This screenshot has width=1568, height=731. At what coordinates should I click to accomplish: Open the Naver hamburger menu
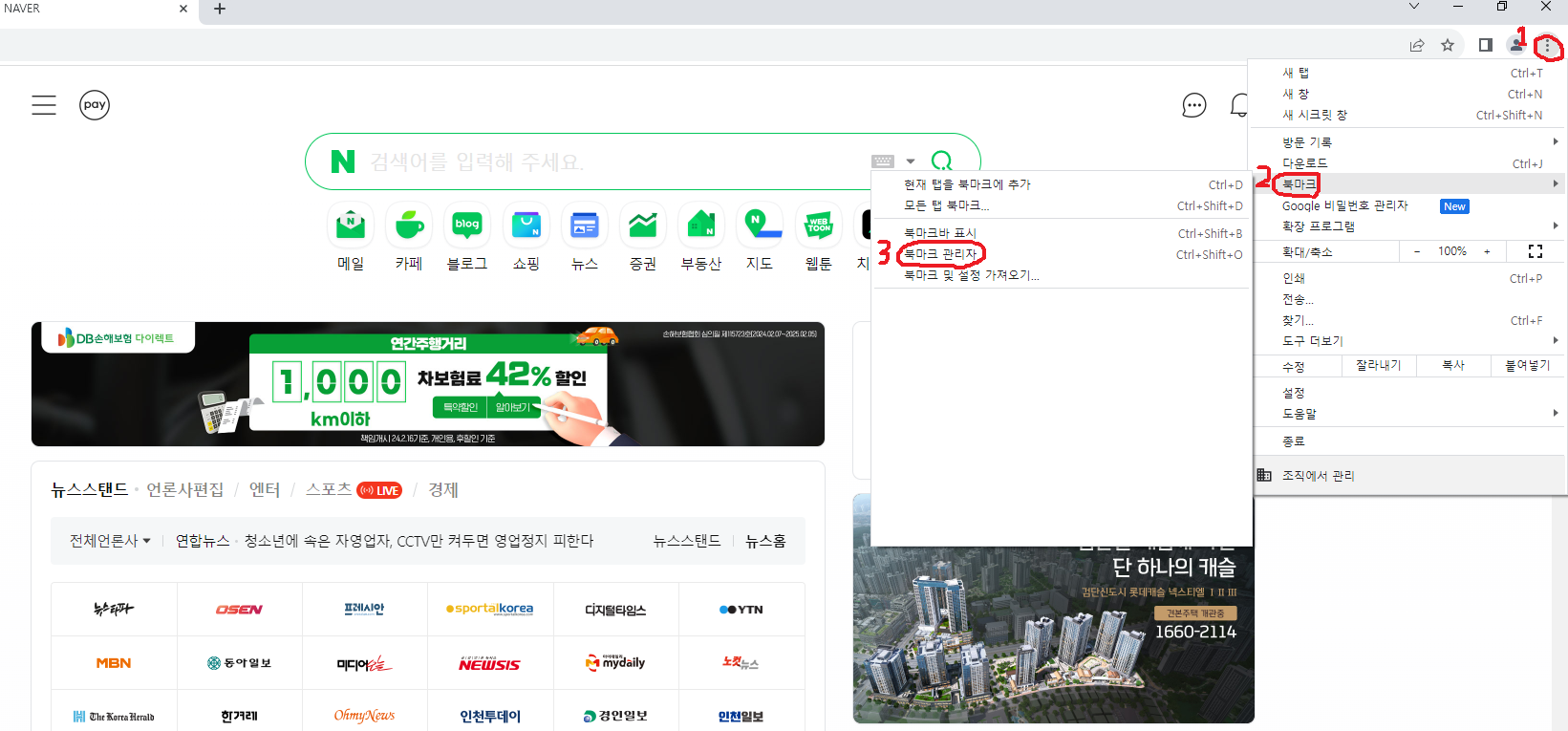[44, 105]
